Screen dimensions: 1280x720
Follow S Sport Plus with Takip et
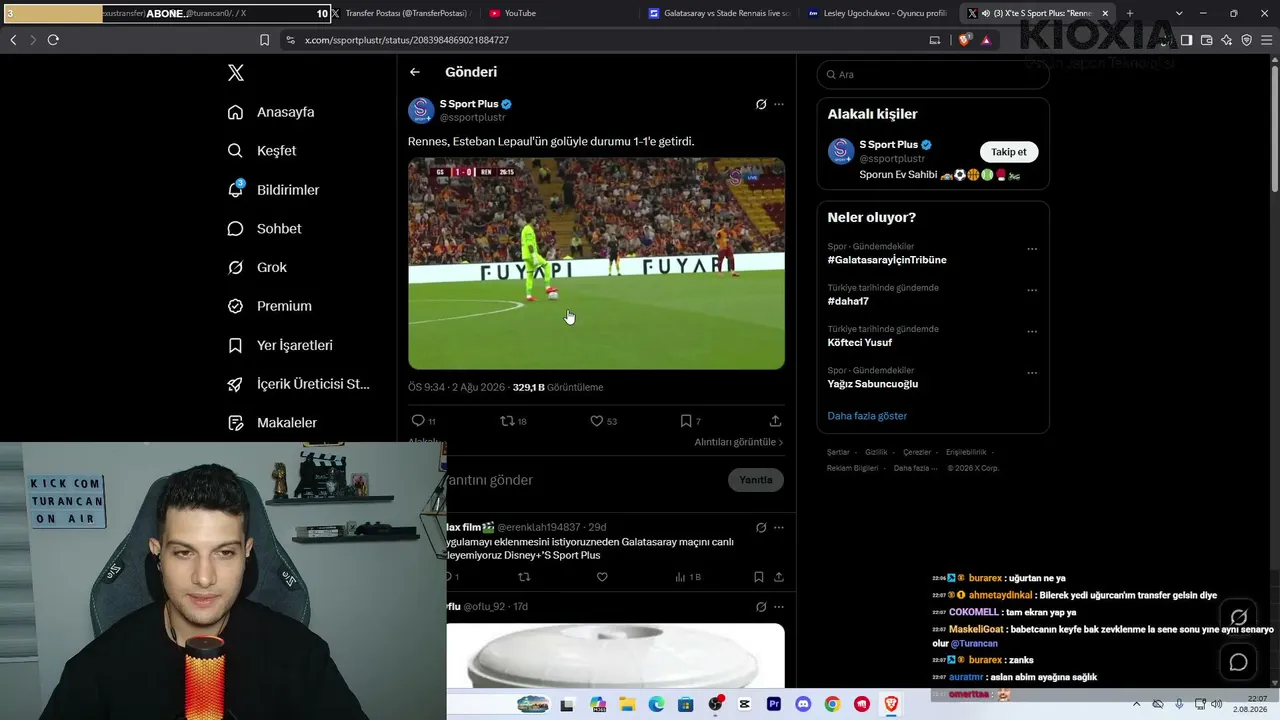pos(1008,152)
